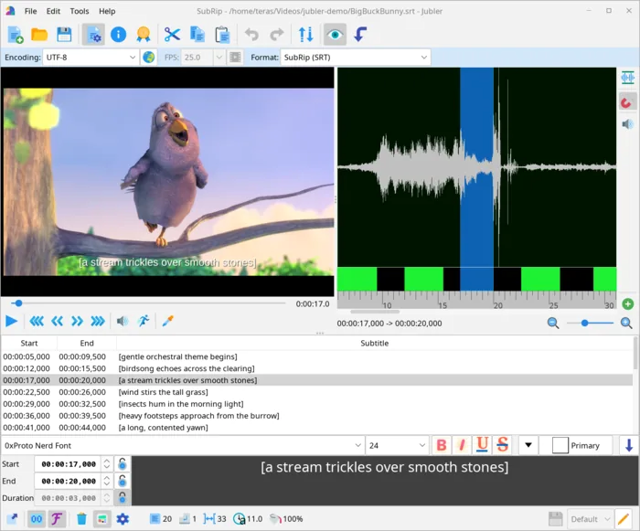This screenshot has height=531, width=640.
Task: Jump far forward with triple right arrows
Action: pos(98,321)
